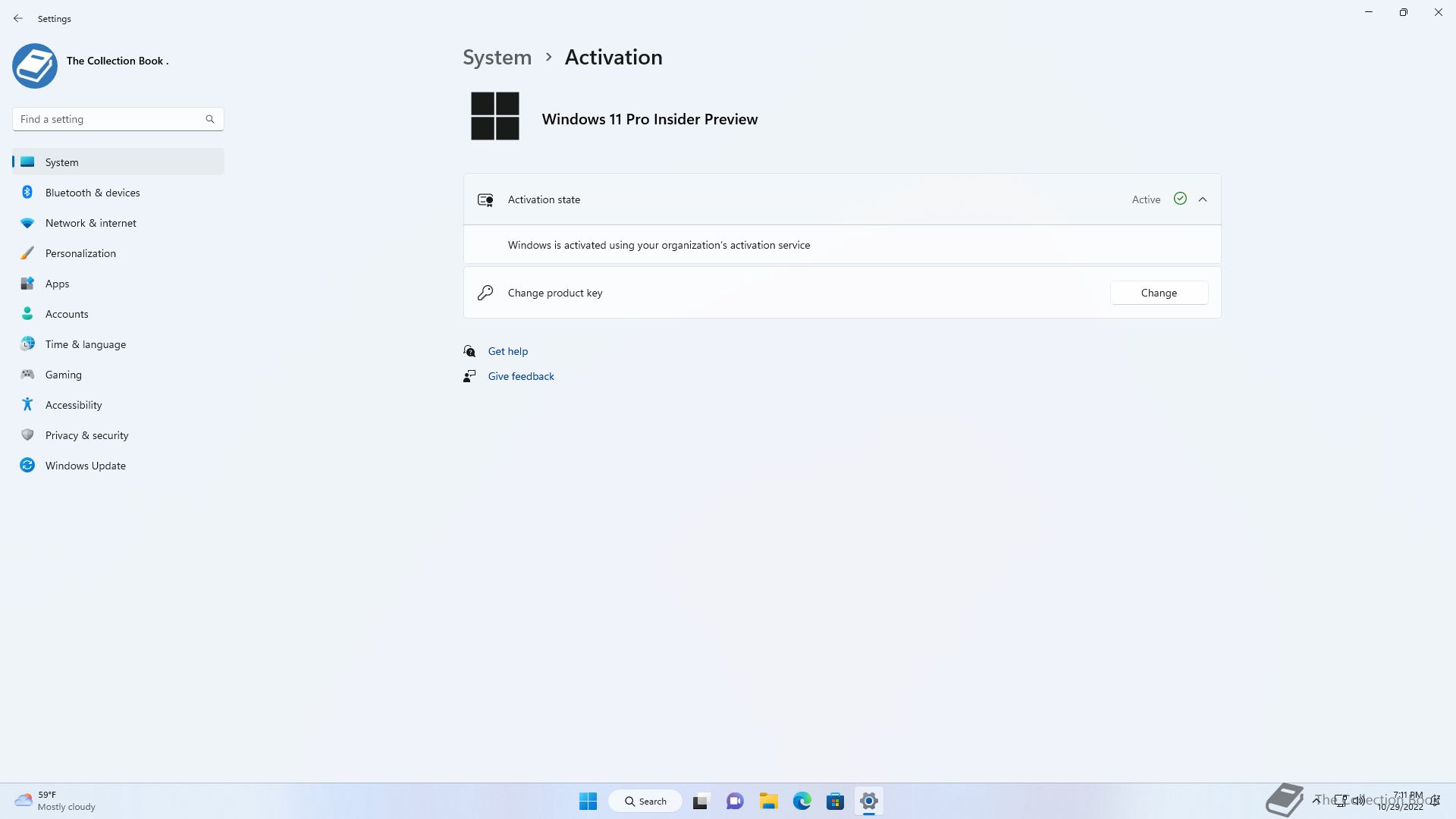Open the Windows Start button on taskbar
This screenshot has width=1456, height=819.
pos(588,801)
